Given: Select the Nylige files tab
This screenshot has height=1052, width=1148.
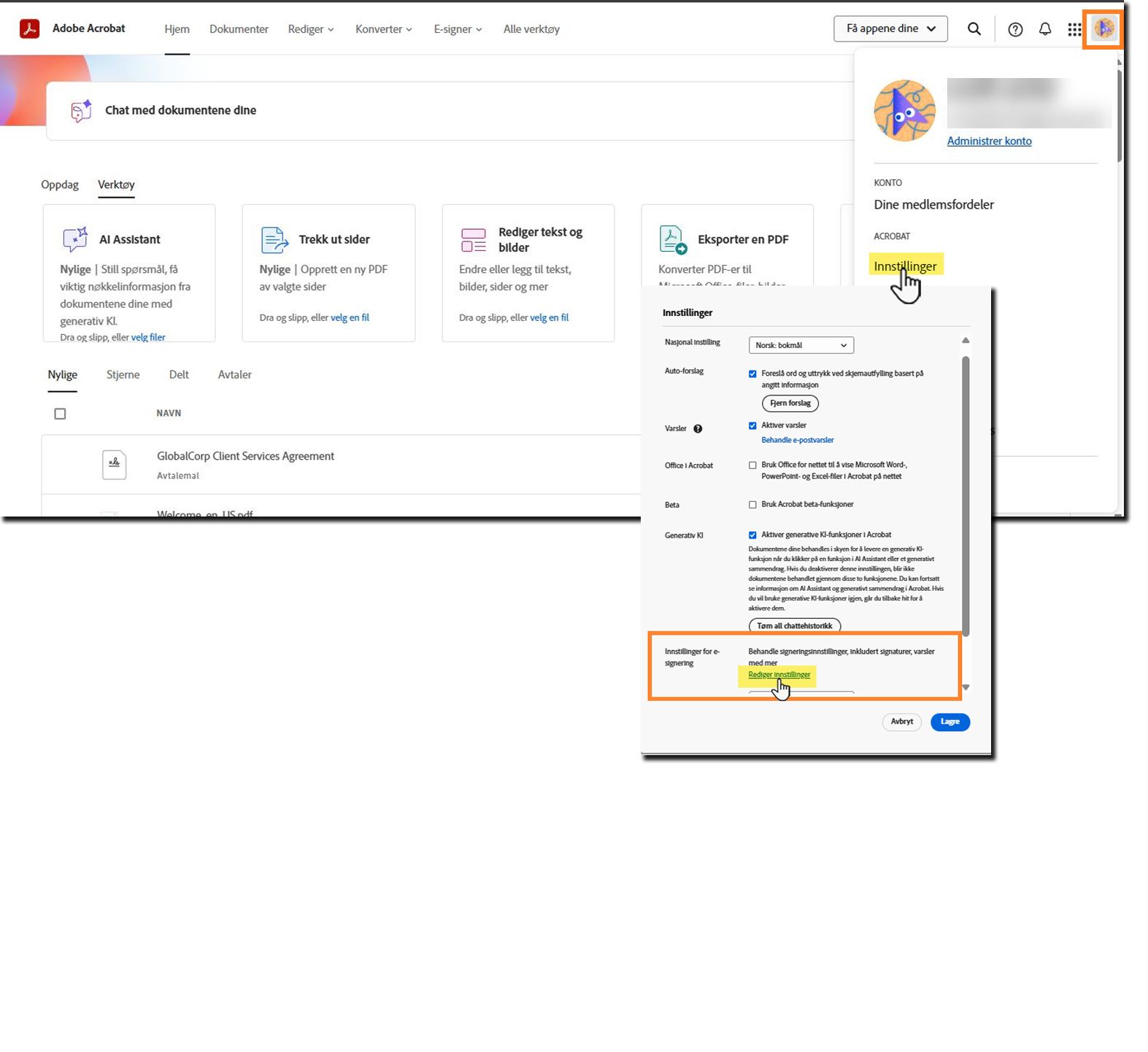Looking at the screenshot, I should click(62, 375).
